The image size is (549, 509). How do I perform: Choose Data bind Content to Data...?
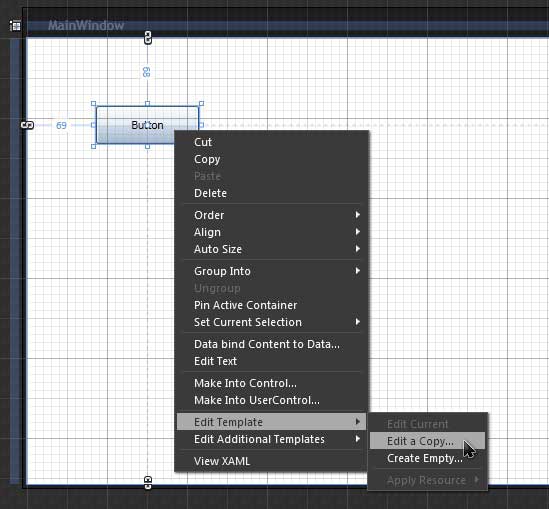272,344
